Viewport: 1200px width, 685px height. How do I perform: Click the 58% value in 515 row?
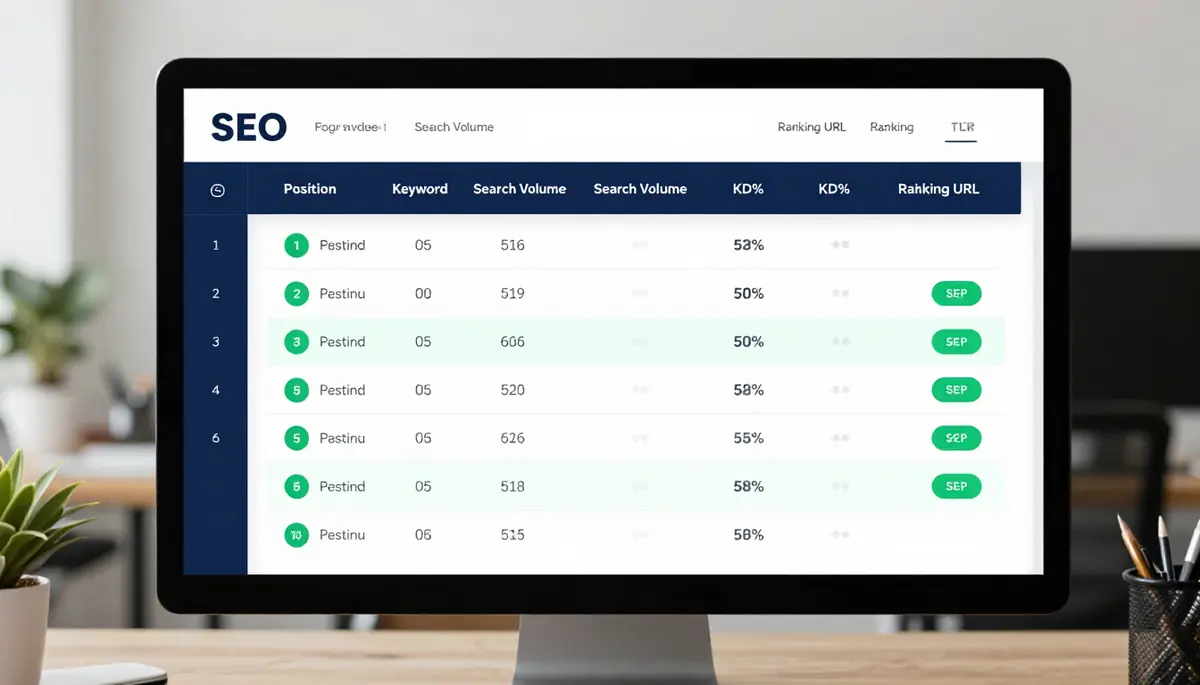(748, 535)
